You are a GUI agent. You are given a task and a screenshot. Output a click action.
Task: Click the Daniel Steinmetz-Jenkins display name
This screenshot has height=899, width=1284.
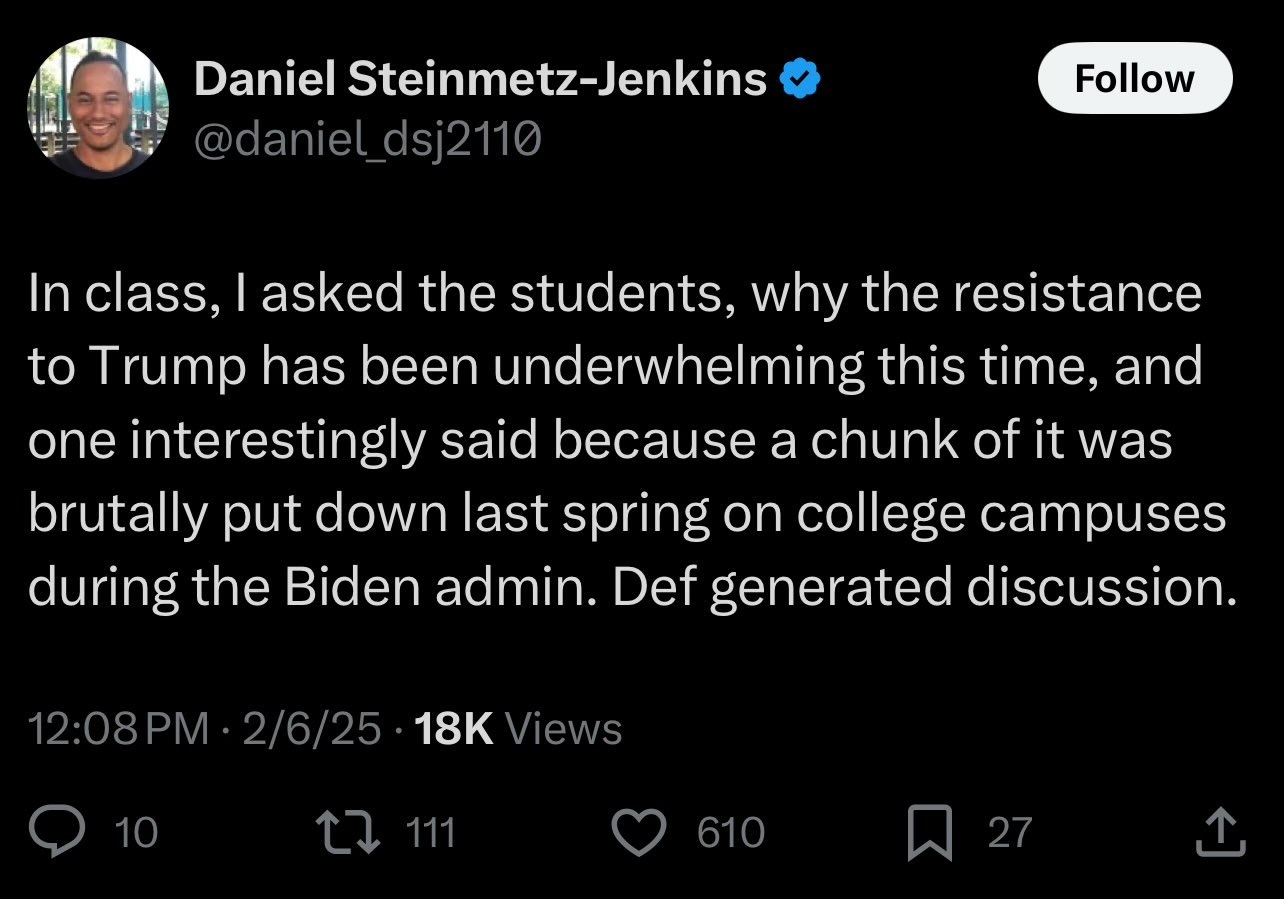pyautogui.click(x=480, y=79)
